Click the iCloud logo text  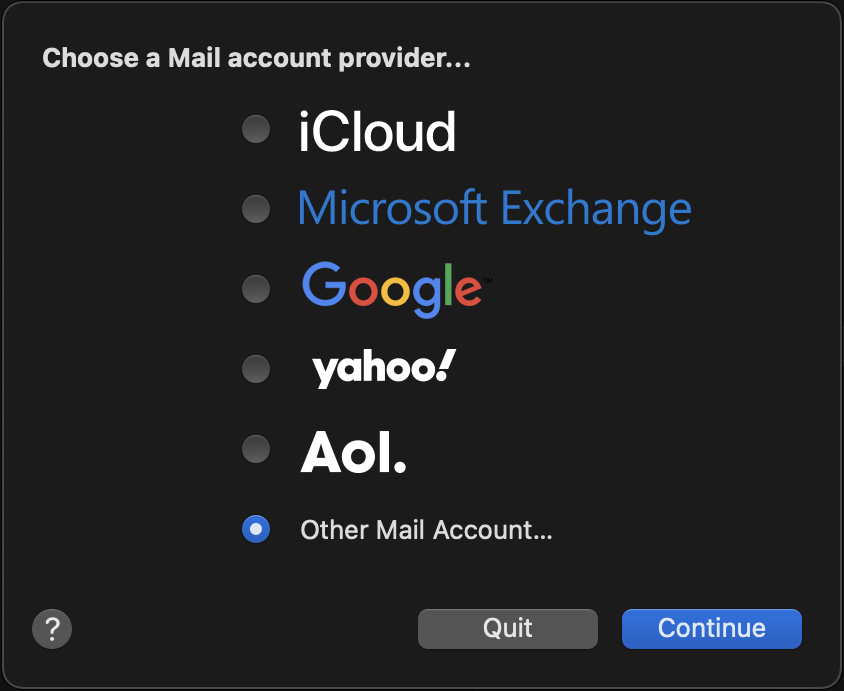(377, 131)
